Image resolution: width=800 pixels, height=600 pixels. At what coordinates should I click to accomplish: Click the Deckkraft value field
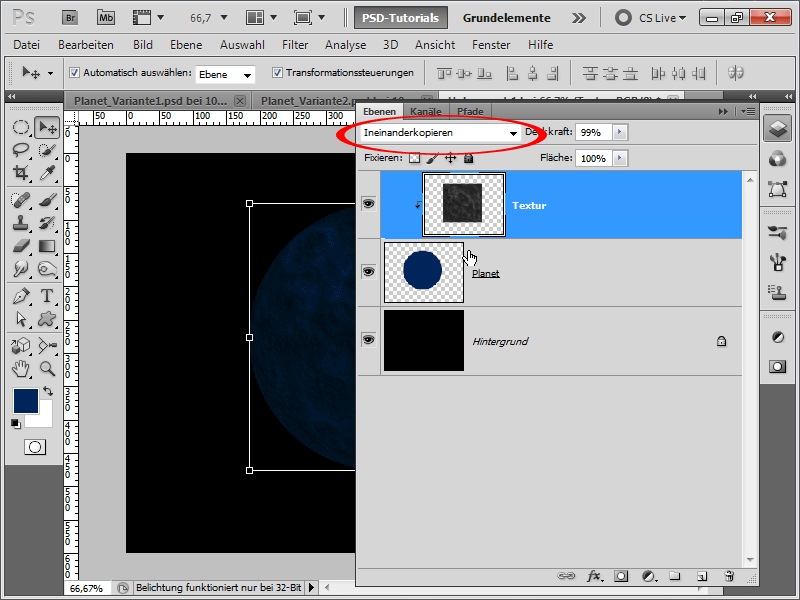click(593, 132)
